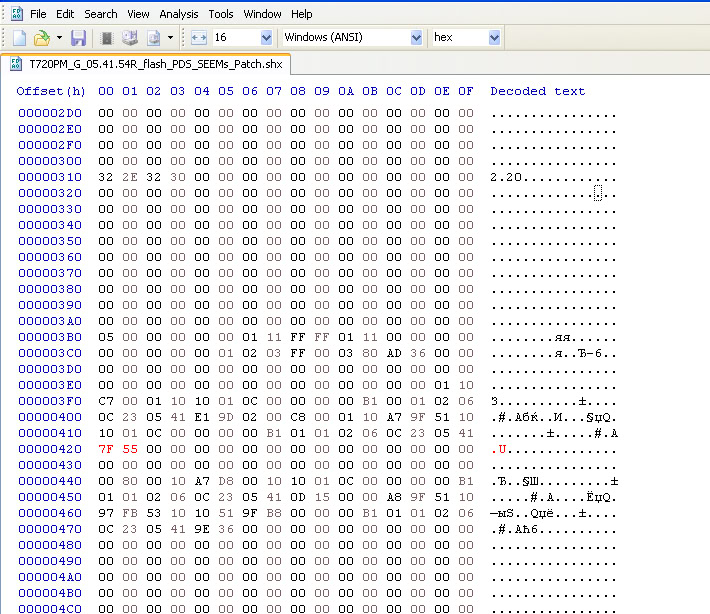
Task: Select the 05 byte starting row 000003B0
Action: [x=106, y=337]
